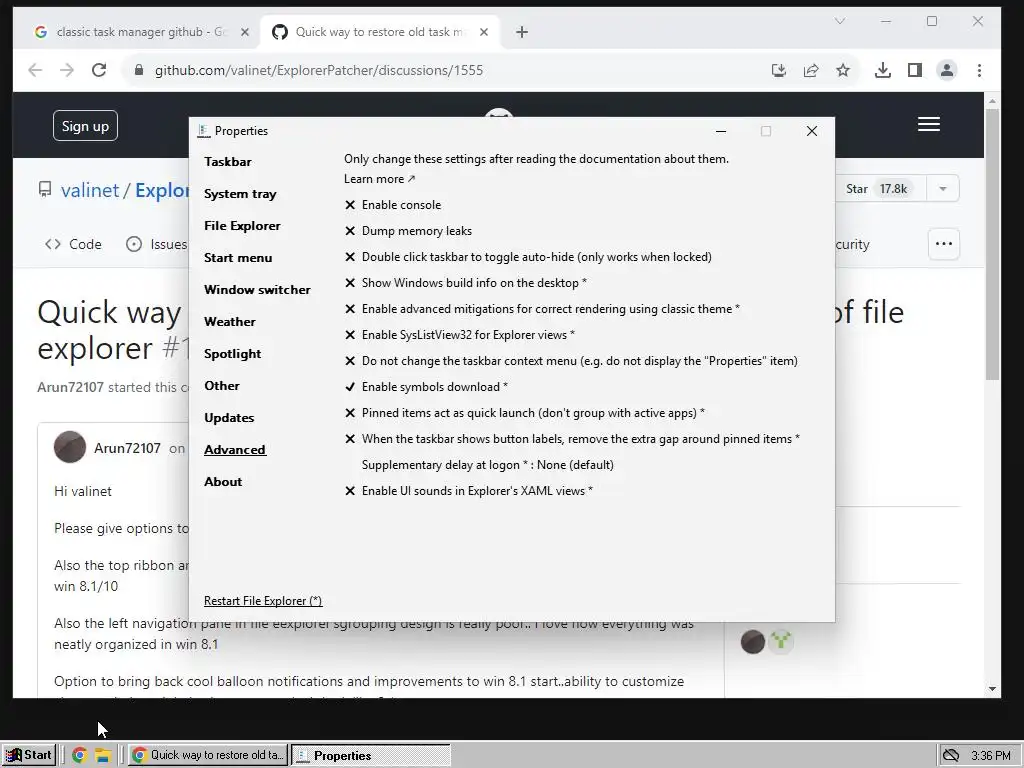Select Other section in Properties

(x=222, y=386)
